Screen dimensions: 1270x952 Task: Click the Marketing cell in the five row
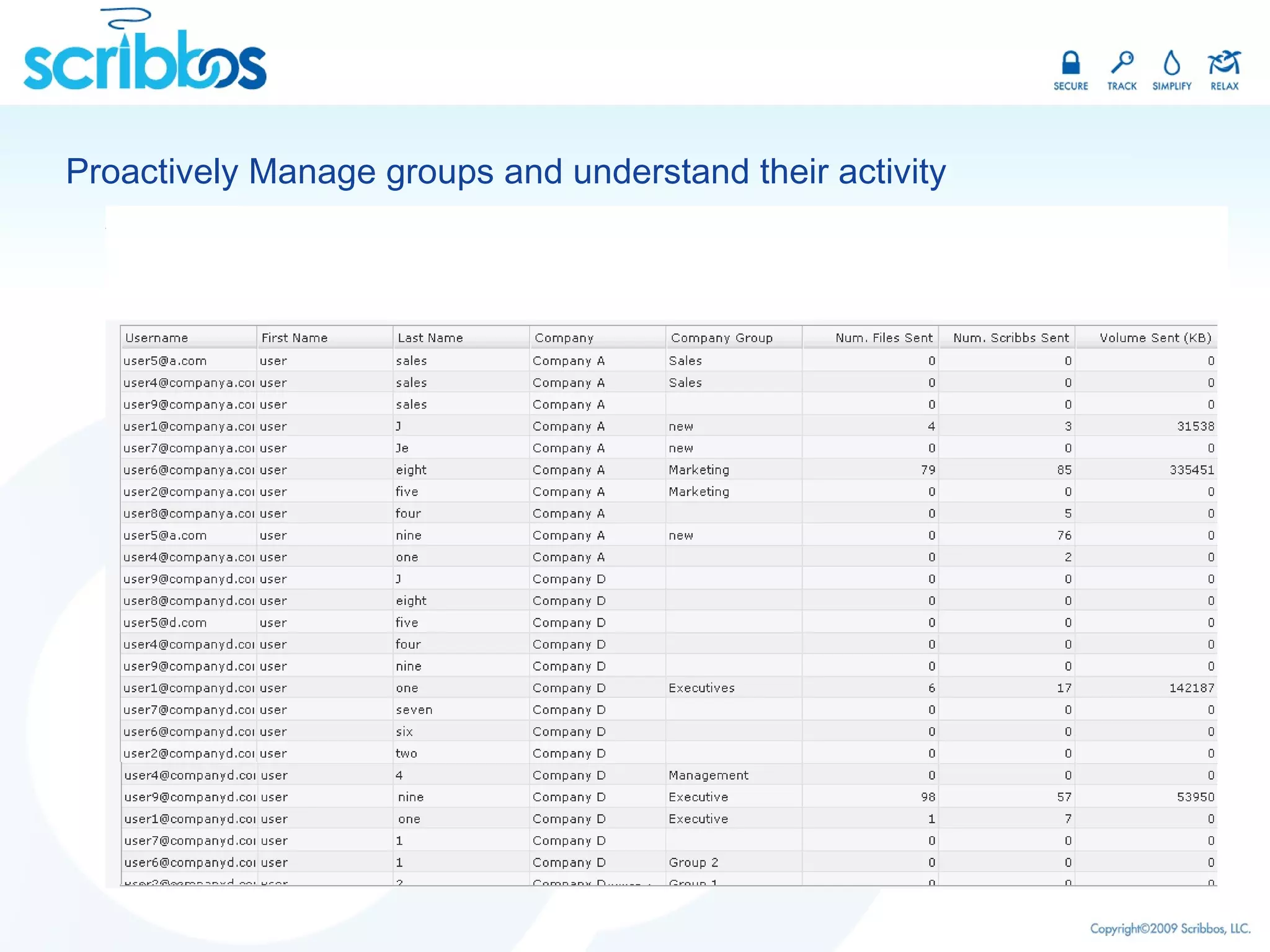[x=734, y=491]
